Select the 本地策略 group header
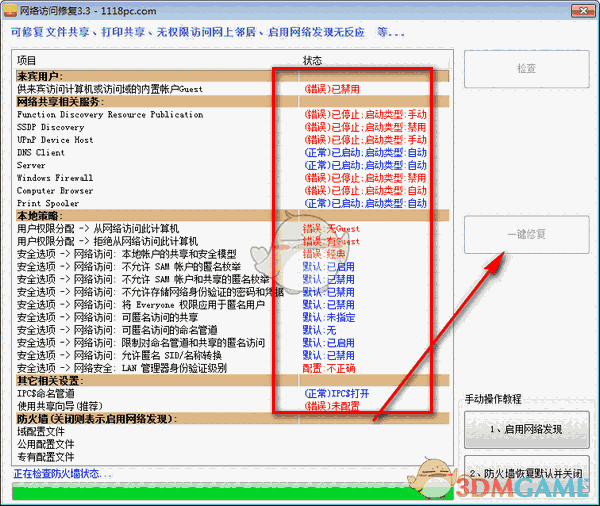This screenshot has height=506, width=600. click(x=232, y=216)
